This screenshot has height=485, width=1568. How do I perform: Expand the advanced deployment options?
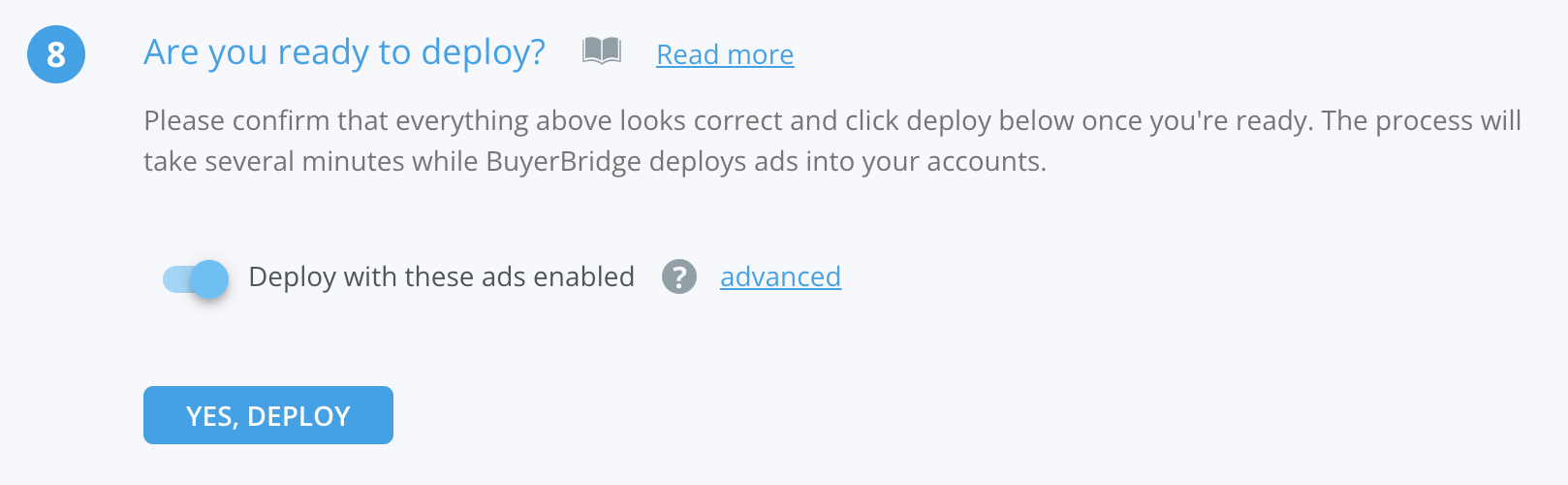(780, 277)
